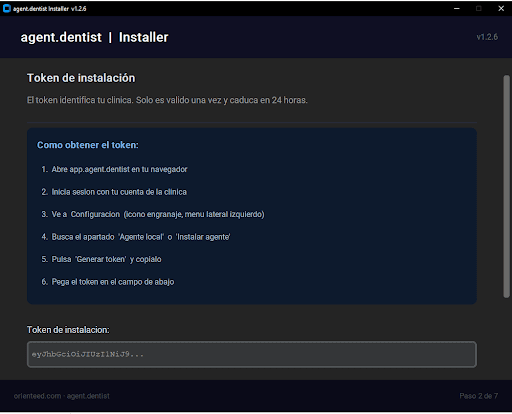Click the 'Token de instalacion:' field label
This screenshot has width=512, height=414.
[x=68, y=330]
